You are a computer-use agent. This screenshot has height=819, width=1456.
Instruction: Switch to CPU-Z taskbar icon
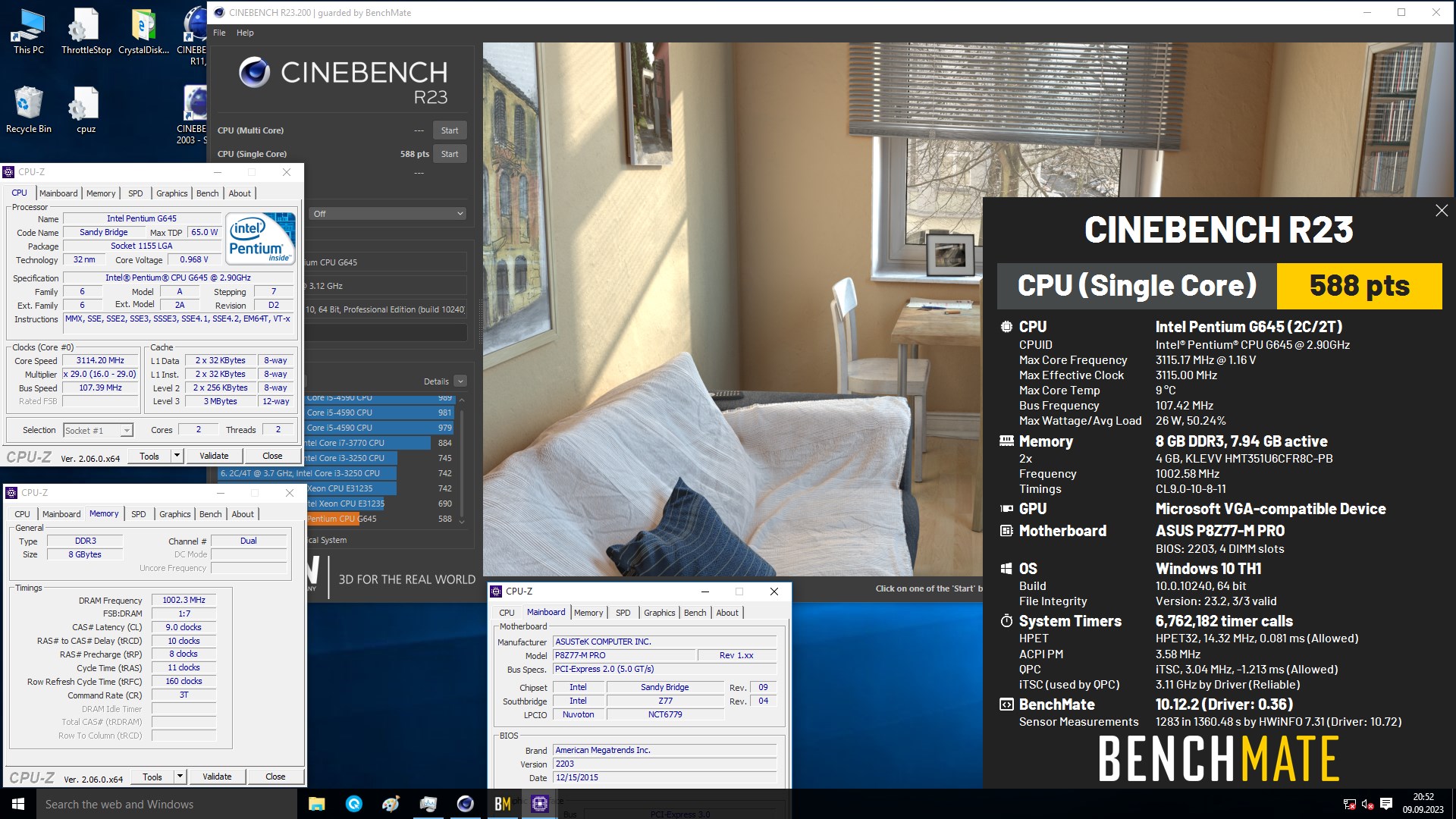(x=540, y=804)
